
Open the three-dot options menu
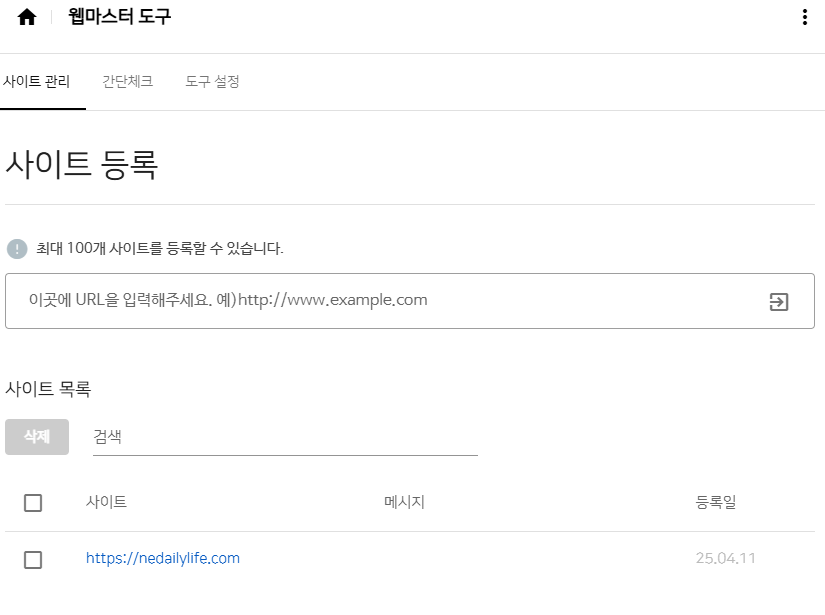click(x=805, y=17)
